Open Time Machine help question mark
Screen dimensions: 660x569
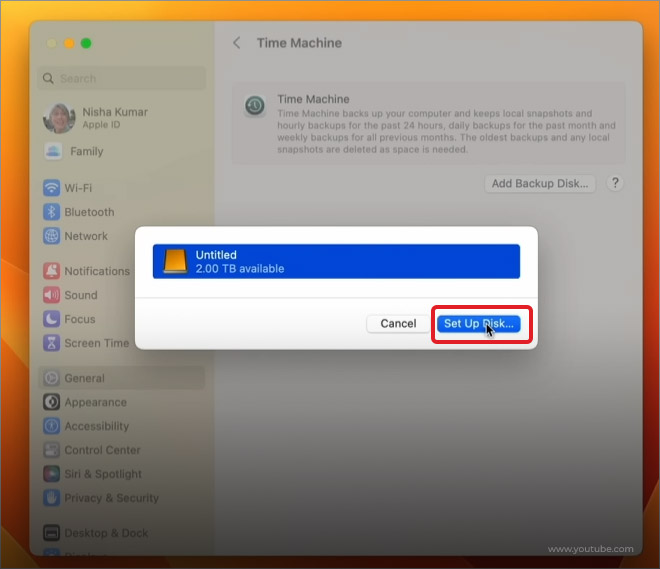pyautogui.click(x=615, y=183)
